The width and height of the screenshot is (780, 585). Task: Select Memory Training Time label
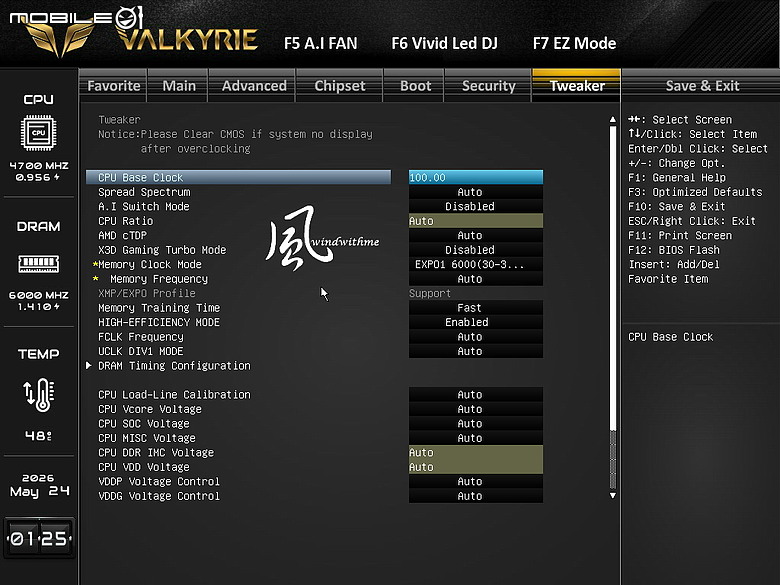[159, 308]
